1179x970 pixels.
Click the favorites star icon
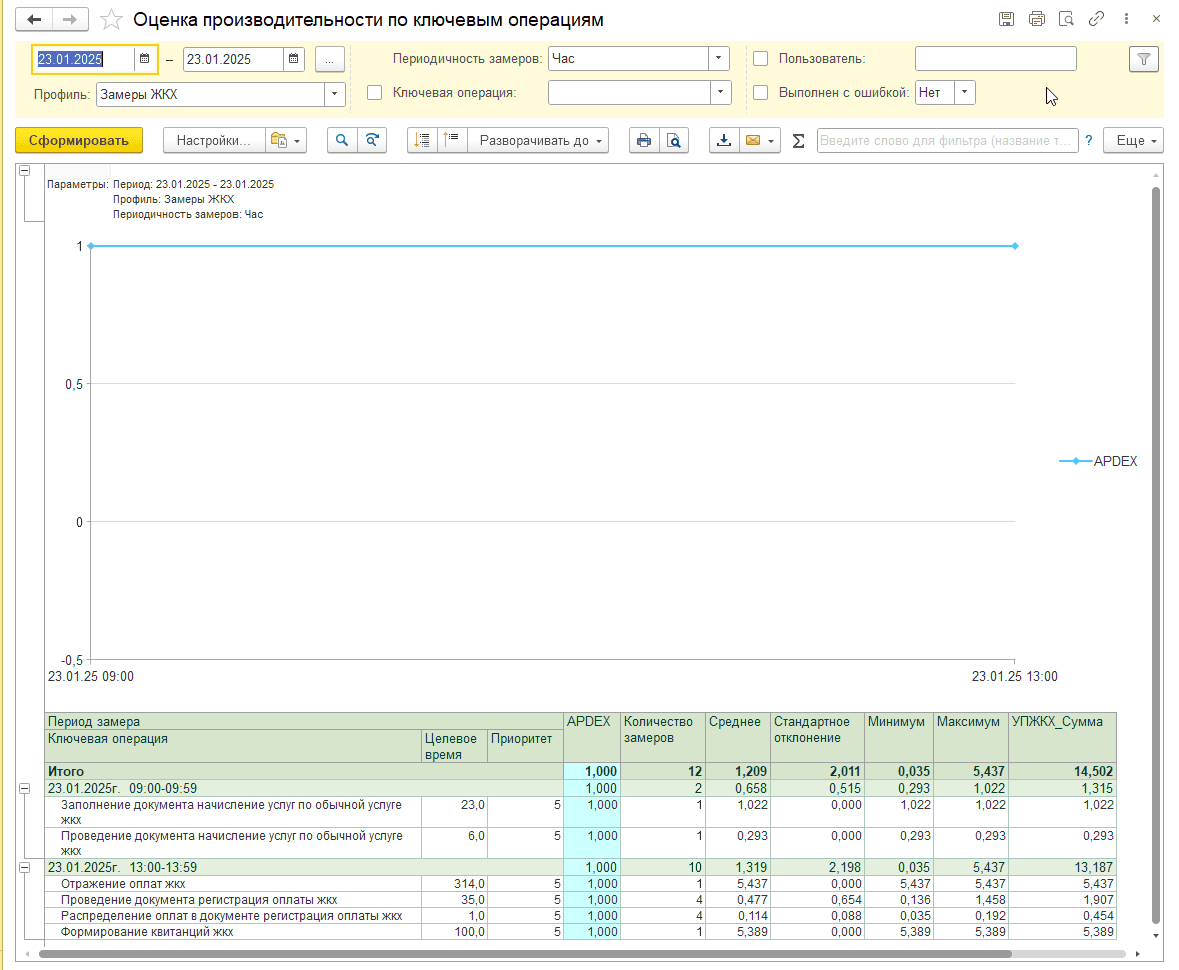[x=113, y=20]
